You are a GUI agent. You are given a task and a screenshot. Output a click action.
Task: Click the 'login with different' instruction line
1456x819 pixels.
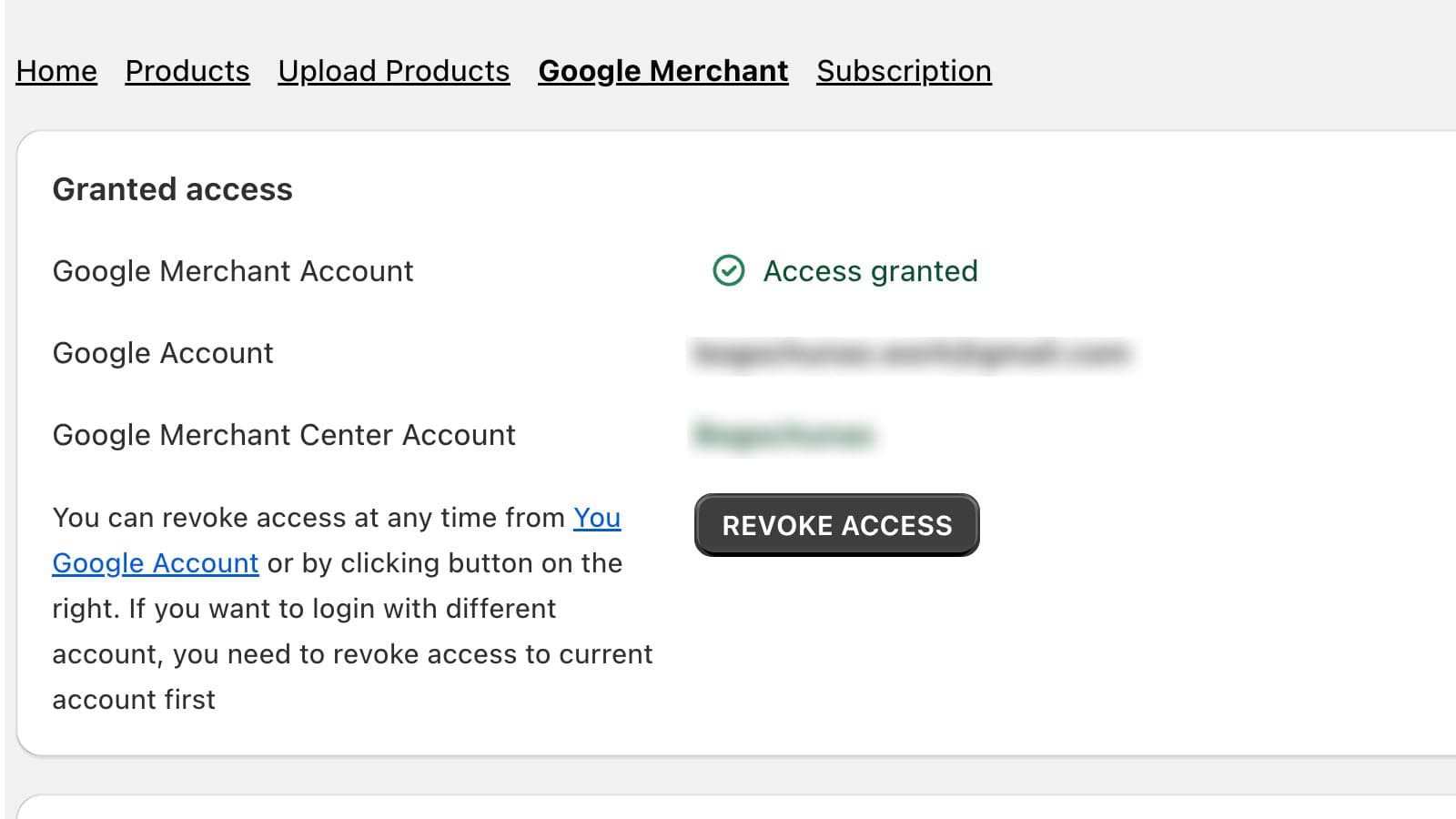304,609
